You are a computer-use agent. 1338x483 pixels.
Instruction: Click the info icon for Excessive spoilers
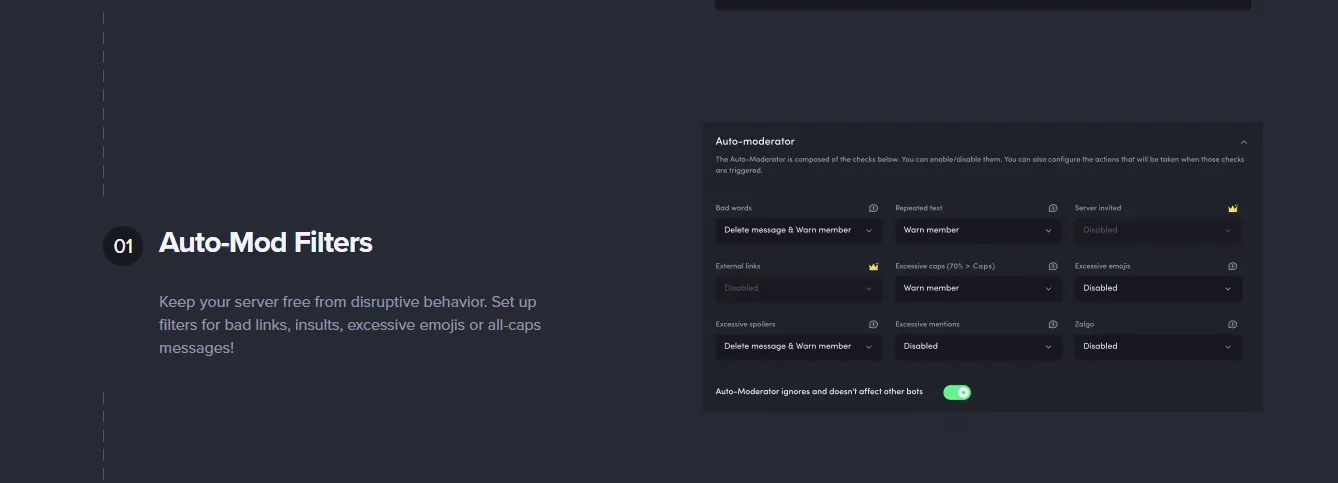coord(873,324)
